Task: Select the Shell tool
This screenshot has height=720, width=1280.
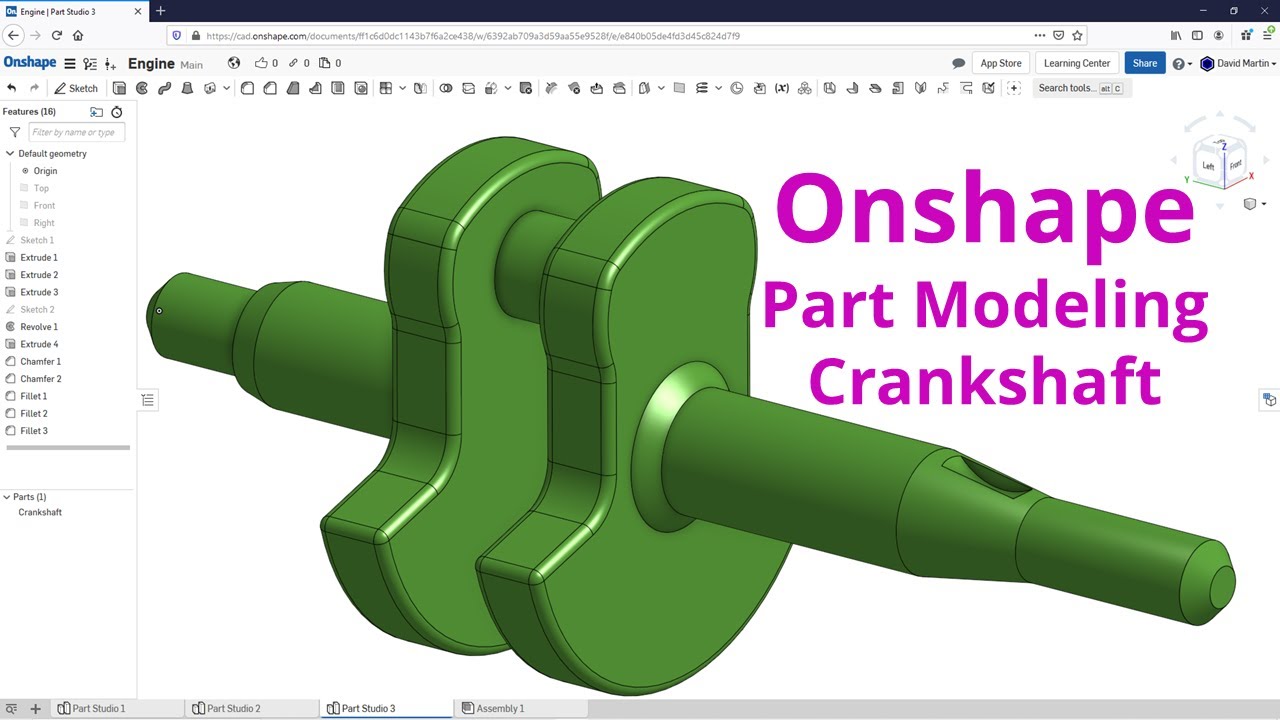Action: [x=338, y=88]
